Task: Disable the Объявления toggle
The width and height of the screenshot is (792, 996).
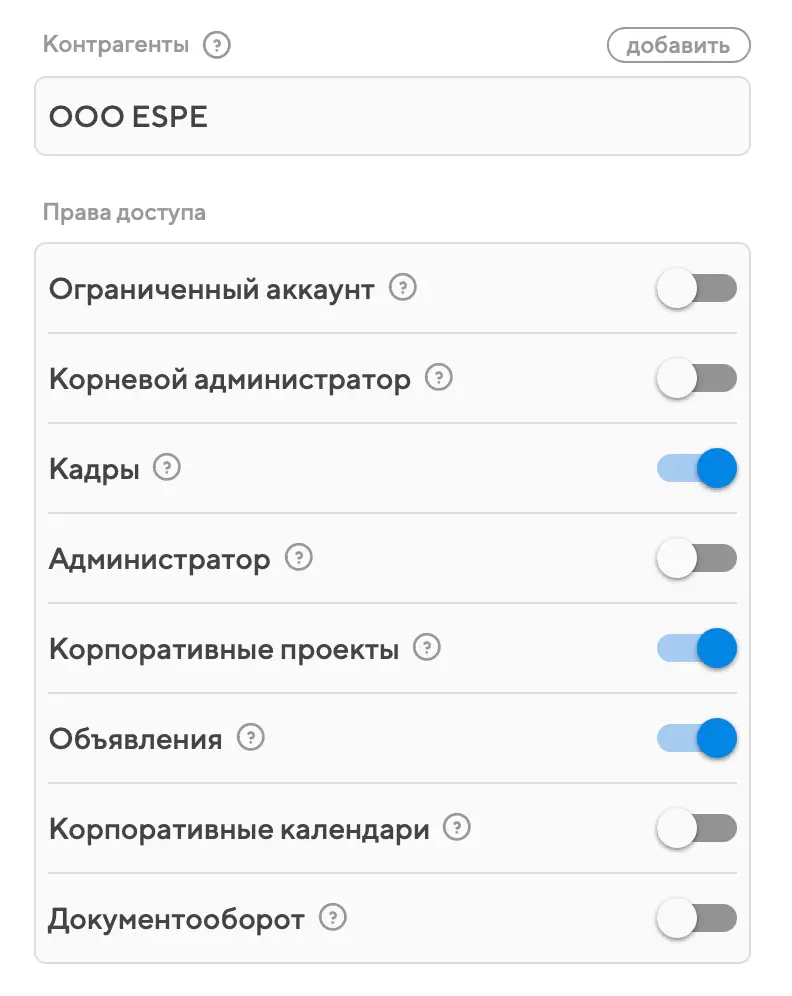Action: tap(696, 739)
